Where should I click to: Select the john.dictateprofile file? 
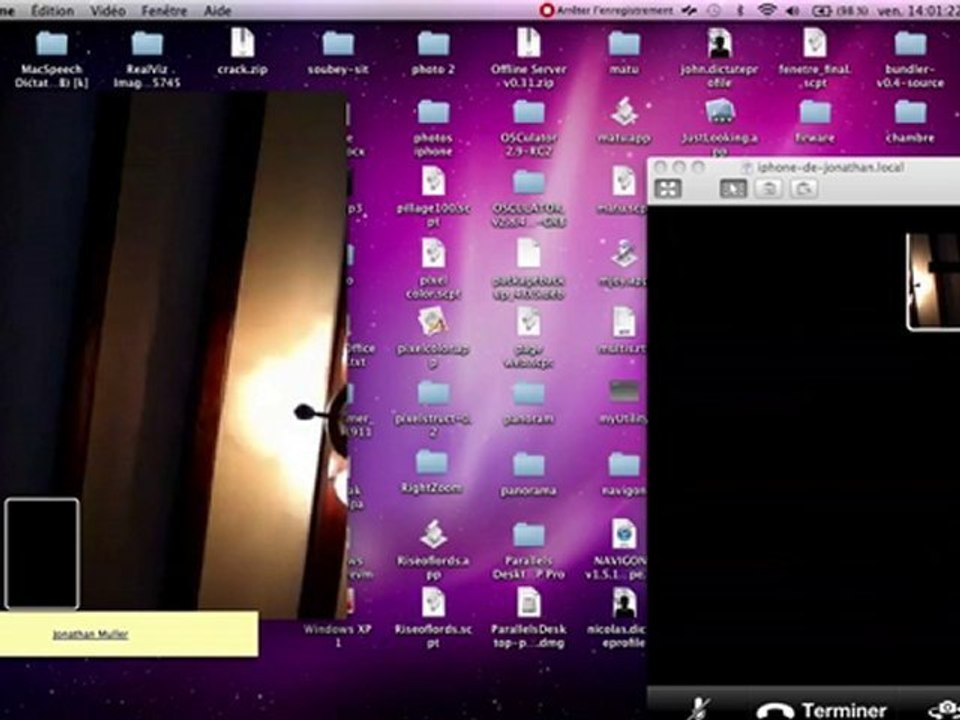(719, 58)
